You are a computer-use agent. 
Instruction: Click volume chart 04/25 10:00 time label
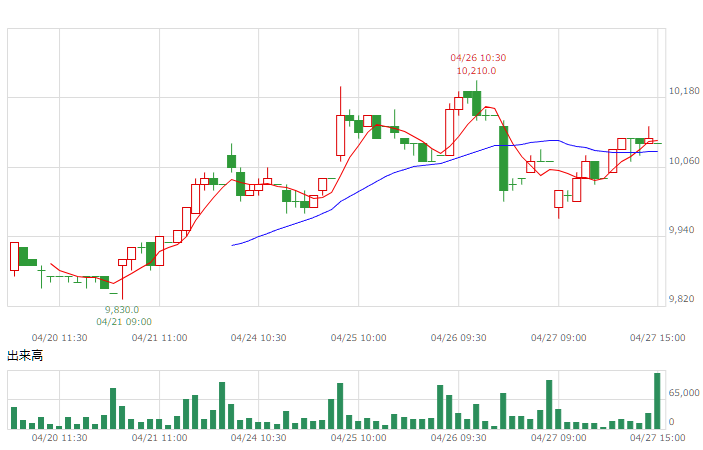coord(358,438)
